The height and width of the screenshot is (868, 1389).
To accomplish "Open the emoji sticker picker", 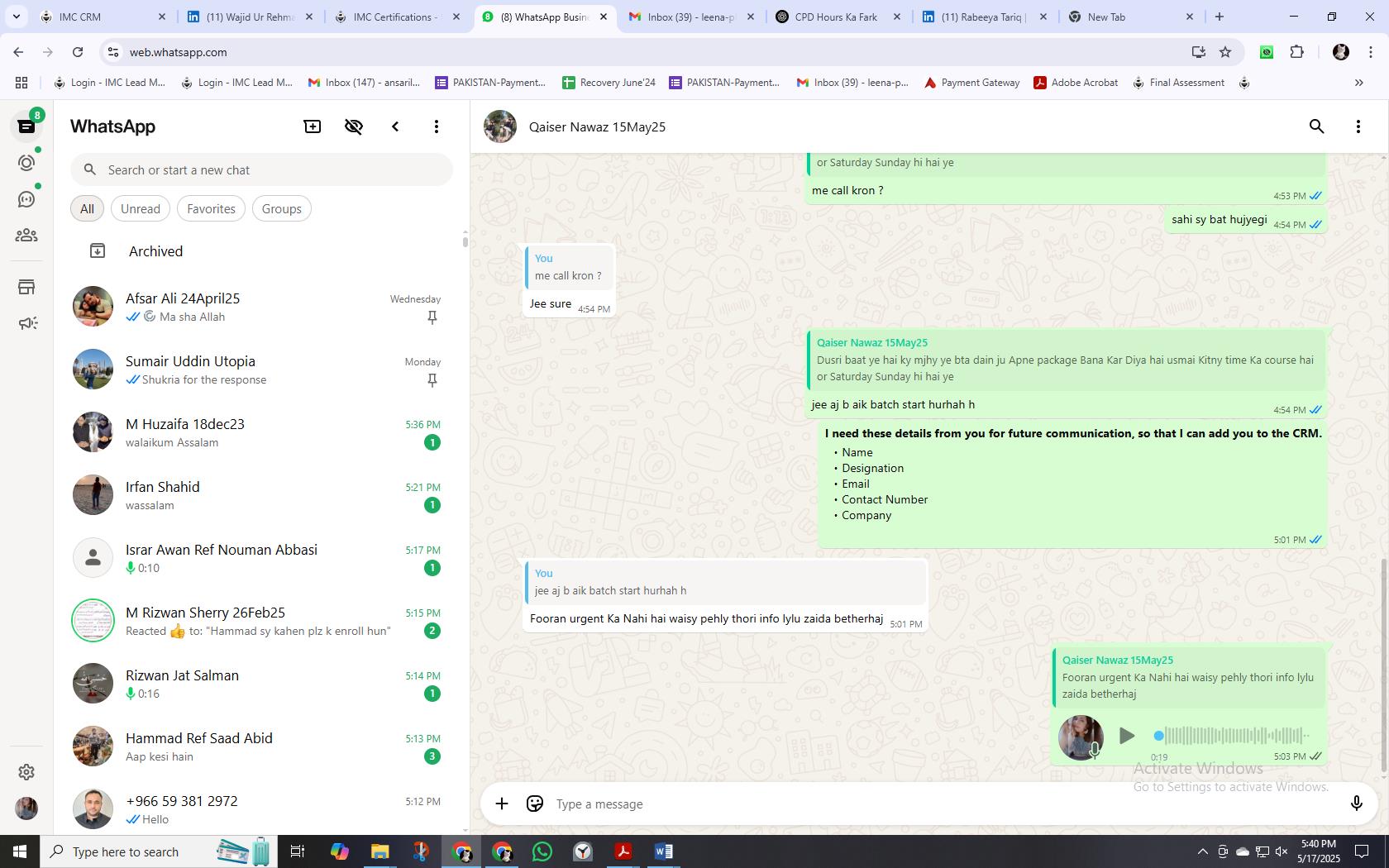I will coord(535,804).
